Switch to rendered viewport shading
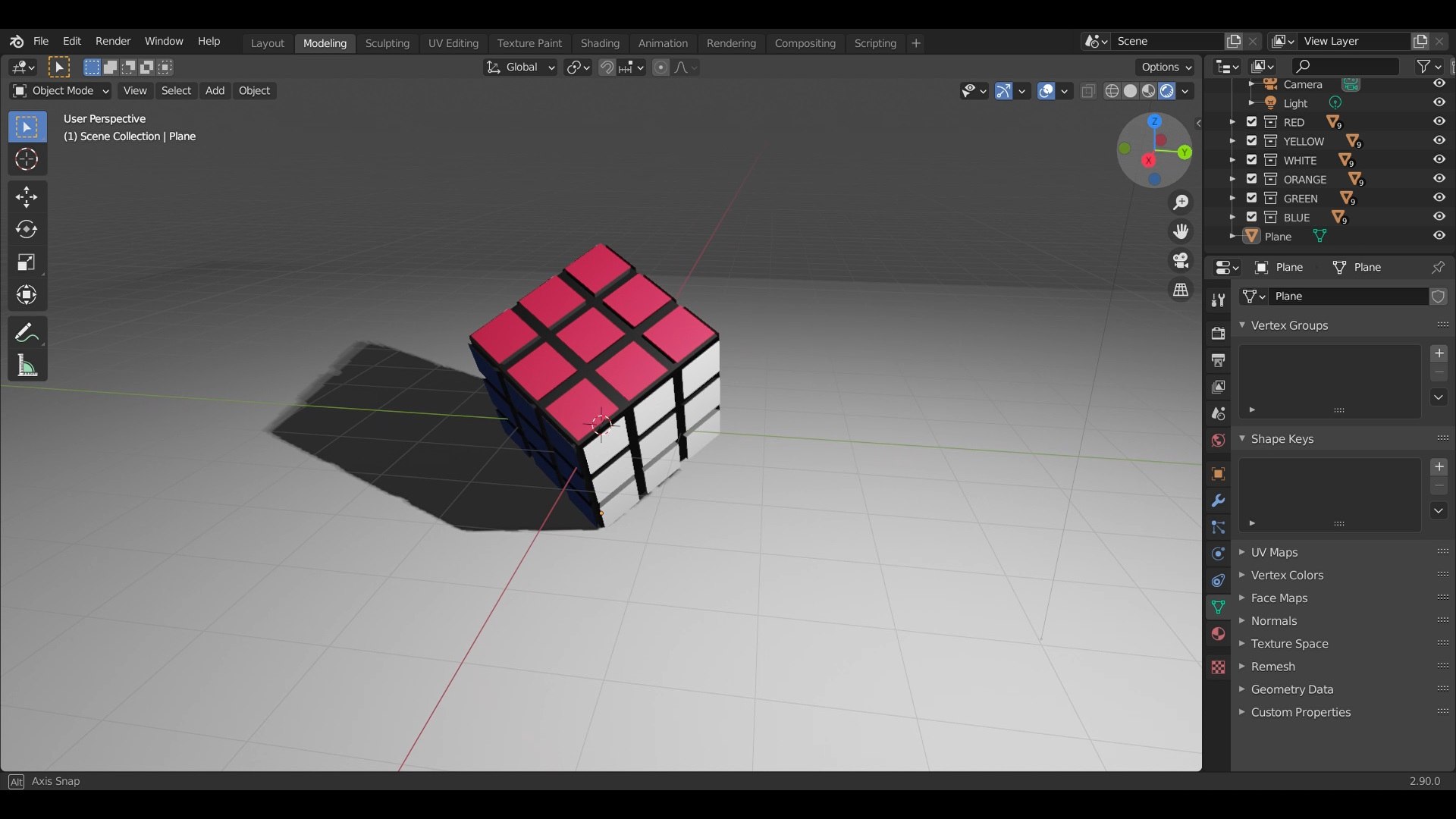 coord(1167,91)
